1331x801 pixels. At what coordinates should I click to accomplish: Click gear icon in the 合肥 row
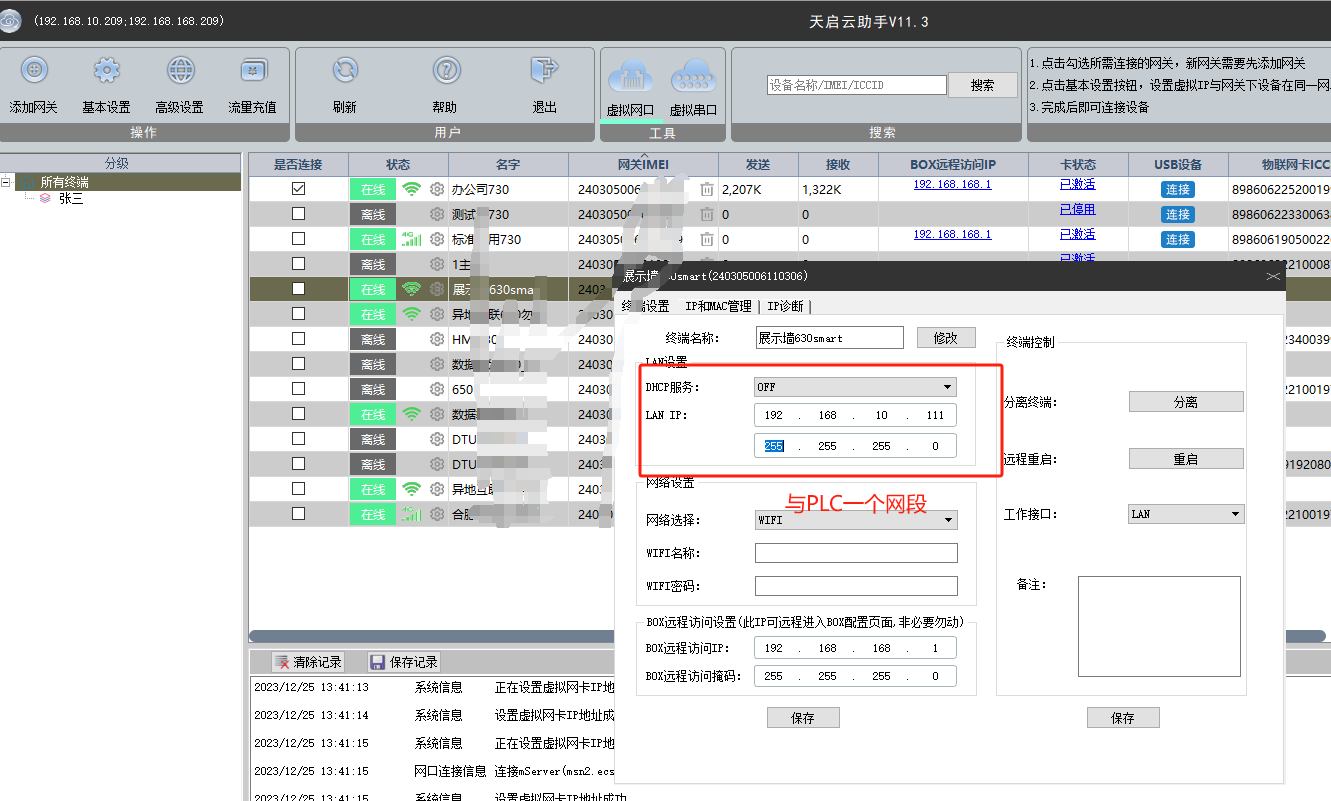tap(437, 514)
